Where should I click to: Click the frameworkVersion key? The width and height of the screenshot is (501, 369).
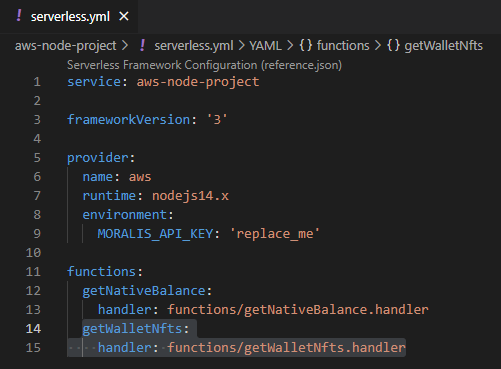pyautogui.click(x=128, y=120)
